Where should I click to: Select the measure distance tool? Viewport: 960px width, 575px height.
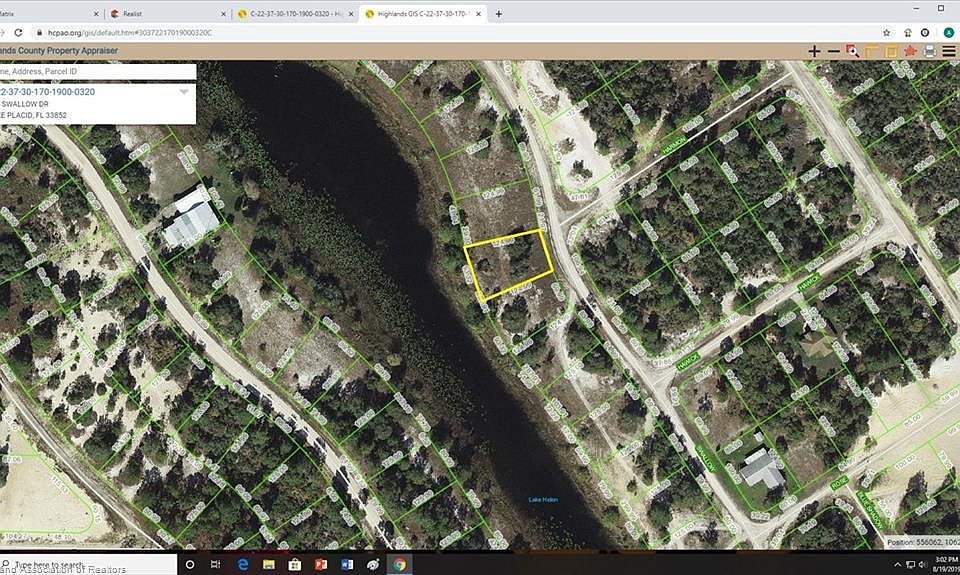[x=872, y=51]
